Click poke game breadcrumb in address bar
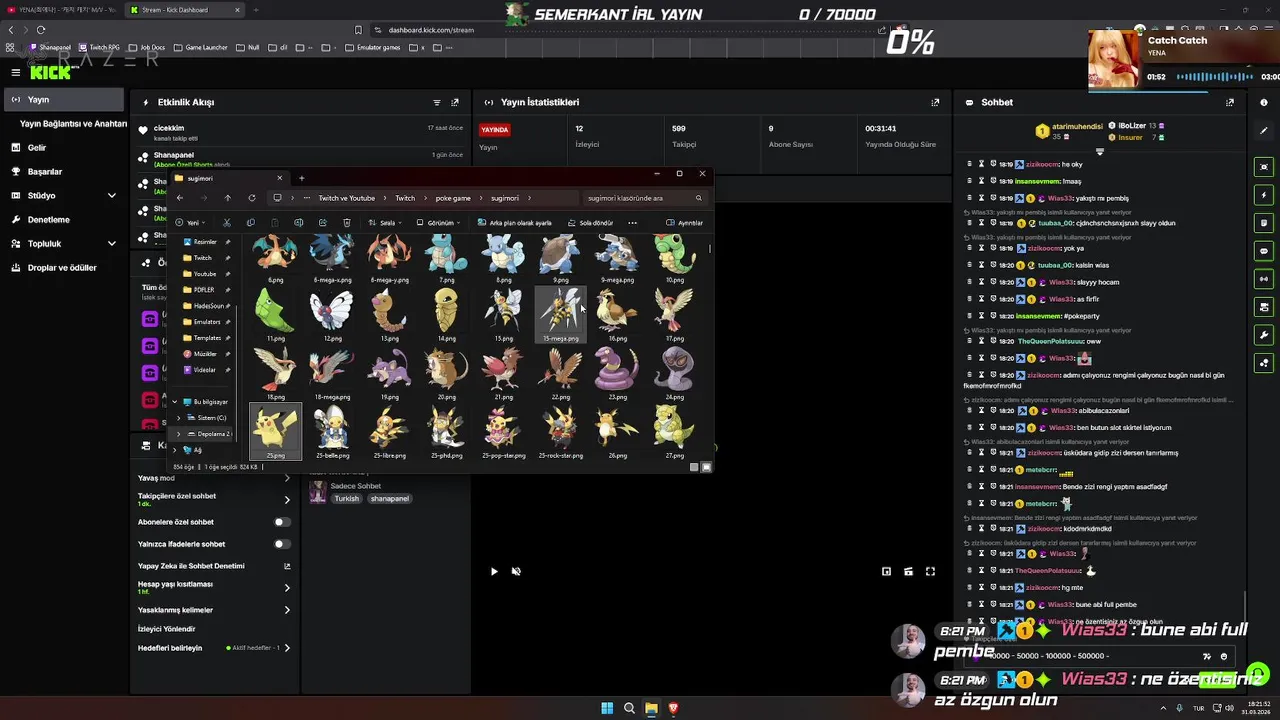The image size is (1280, 720). click(x=453, y=198)
